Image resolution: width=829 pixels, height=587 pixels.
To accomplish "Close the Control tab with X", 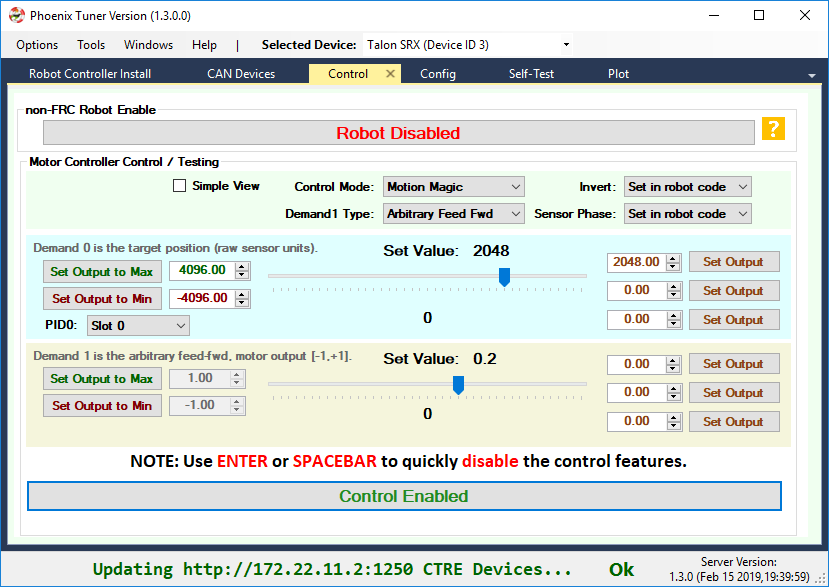I will click(390, 74).
